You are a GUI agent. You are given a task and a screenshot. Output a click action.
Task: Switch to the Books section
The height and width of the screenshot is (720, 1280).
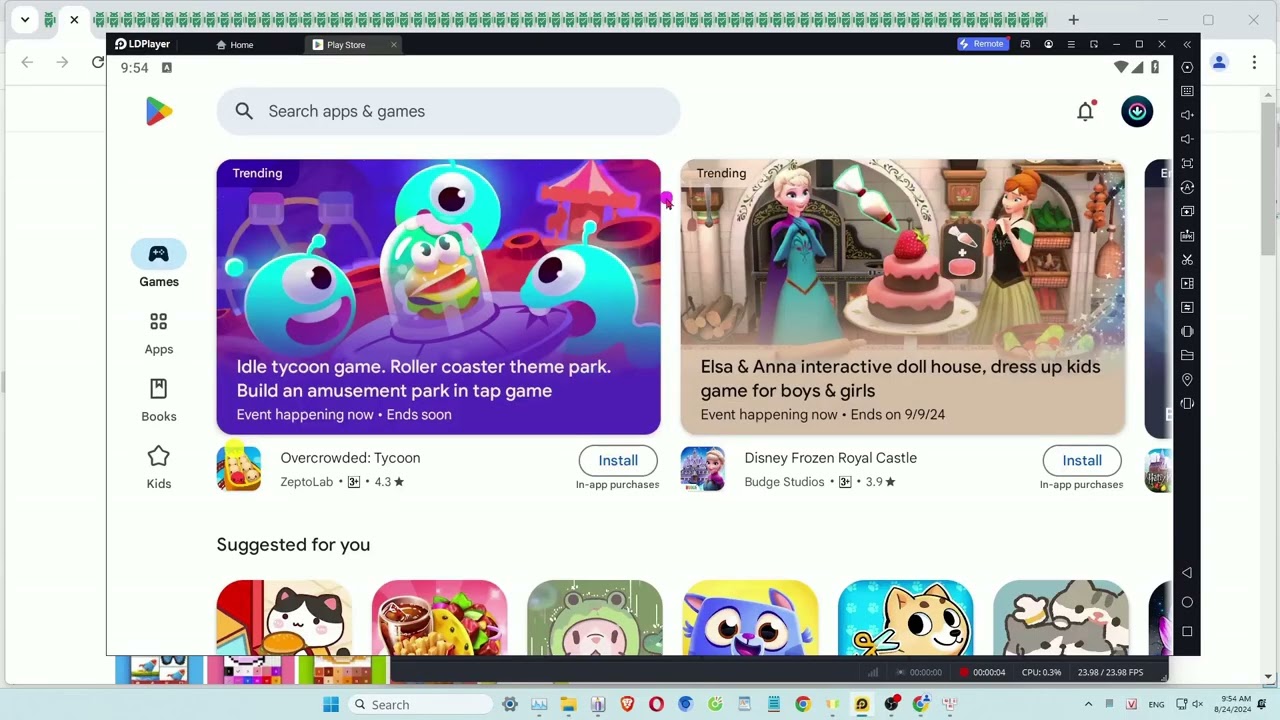159,400
